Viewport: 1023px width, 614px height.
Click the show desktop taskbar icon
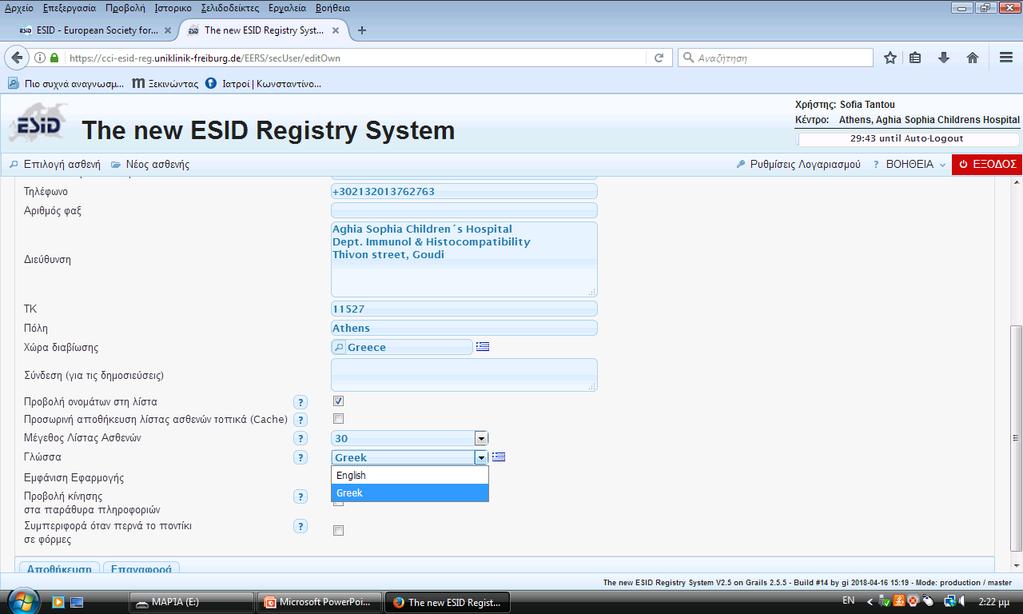point(76,602)
